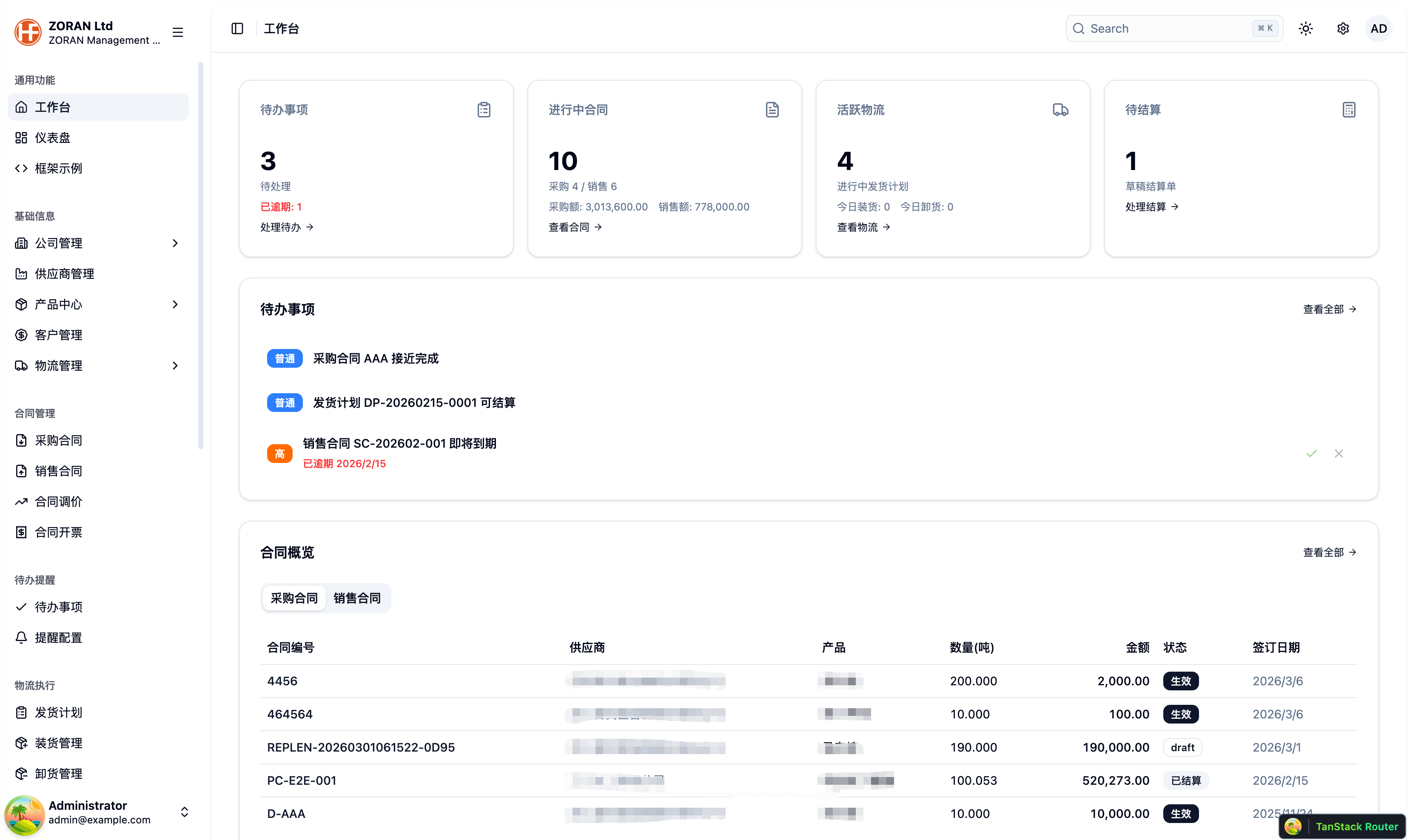Viewport: 1407px width, 840px height.
Task: Mark 销售合同 SC-202602-001 todo as done
Action: click(x=1312, y=453)
